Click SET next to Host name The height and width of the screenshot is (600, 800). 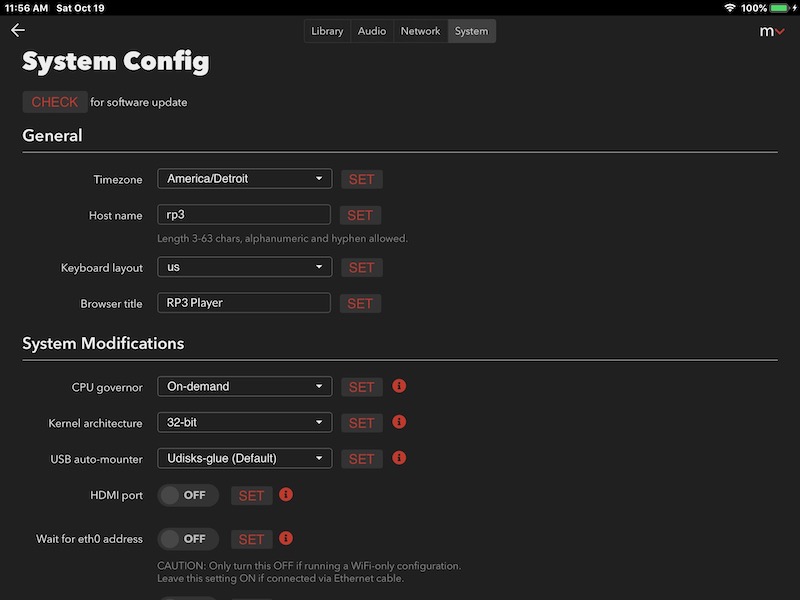[360, 215]
